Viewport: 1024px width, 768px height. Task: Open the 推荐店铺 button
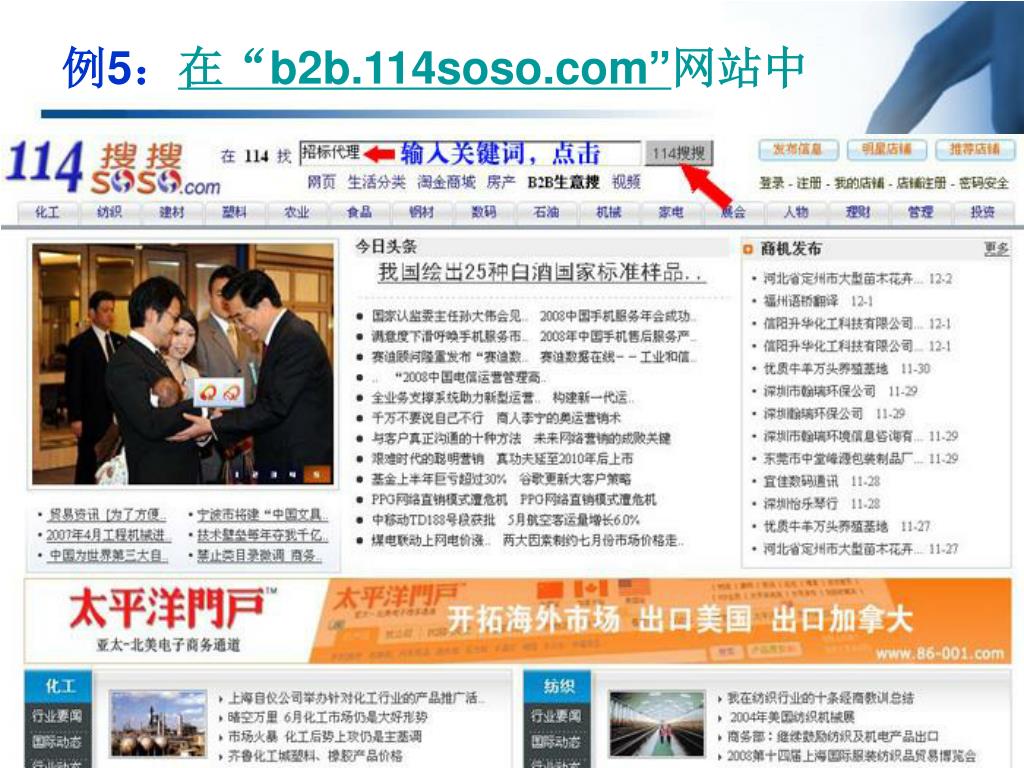pyautogui.click(x=974, y=150)
